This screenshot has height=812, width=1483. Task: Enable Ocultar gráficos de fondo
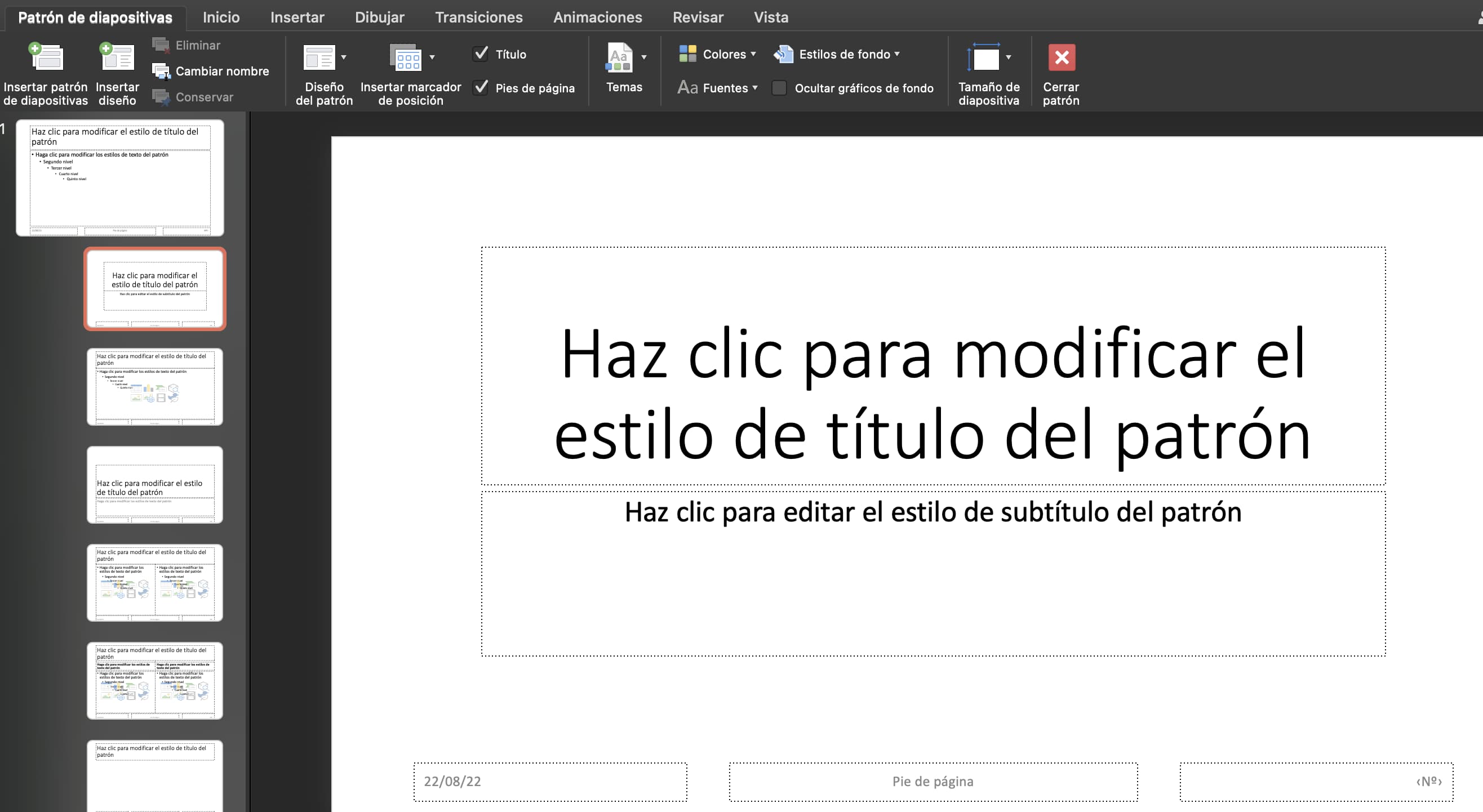[779, 87]
